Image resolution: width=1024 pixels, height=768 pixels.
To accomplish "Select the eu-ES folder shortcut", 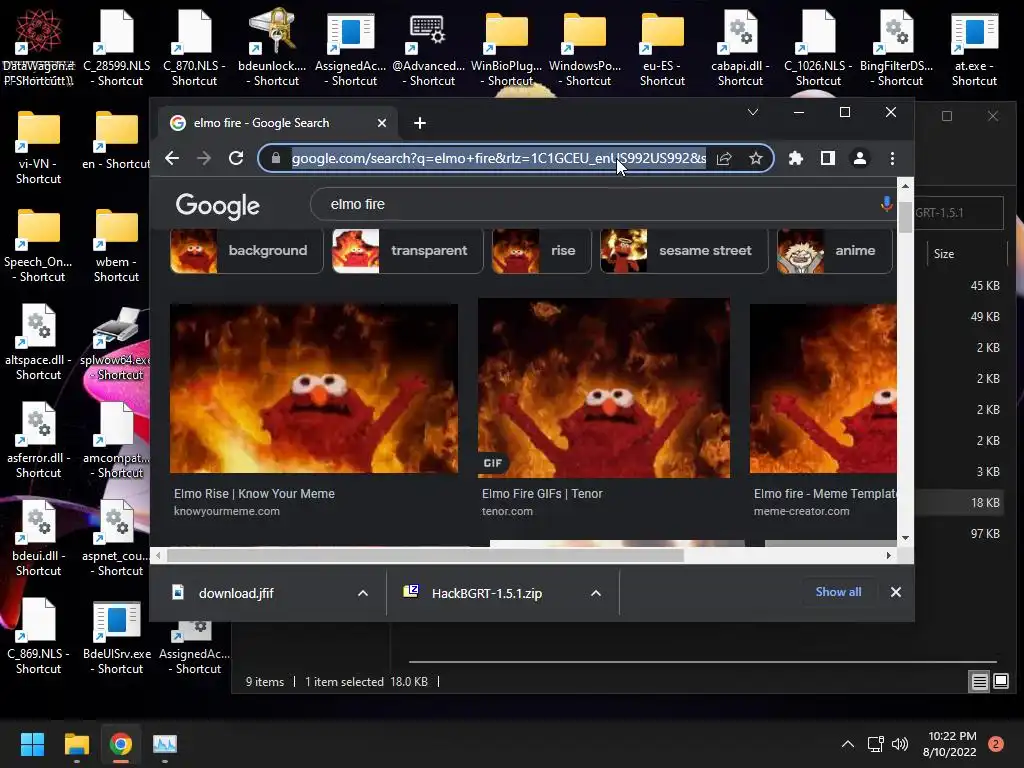I will [x=662, y=47].
